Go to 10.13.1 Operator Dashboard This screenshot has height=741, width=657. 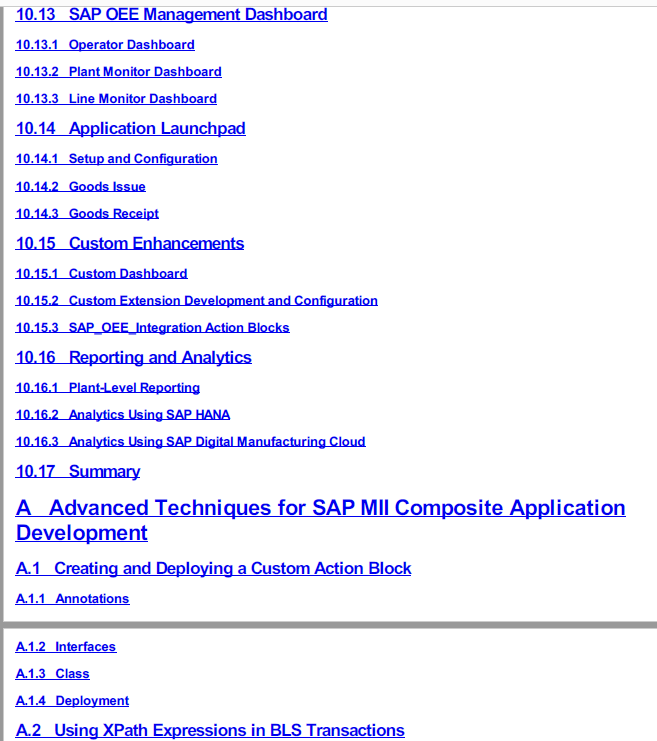click(105, 44)
